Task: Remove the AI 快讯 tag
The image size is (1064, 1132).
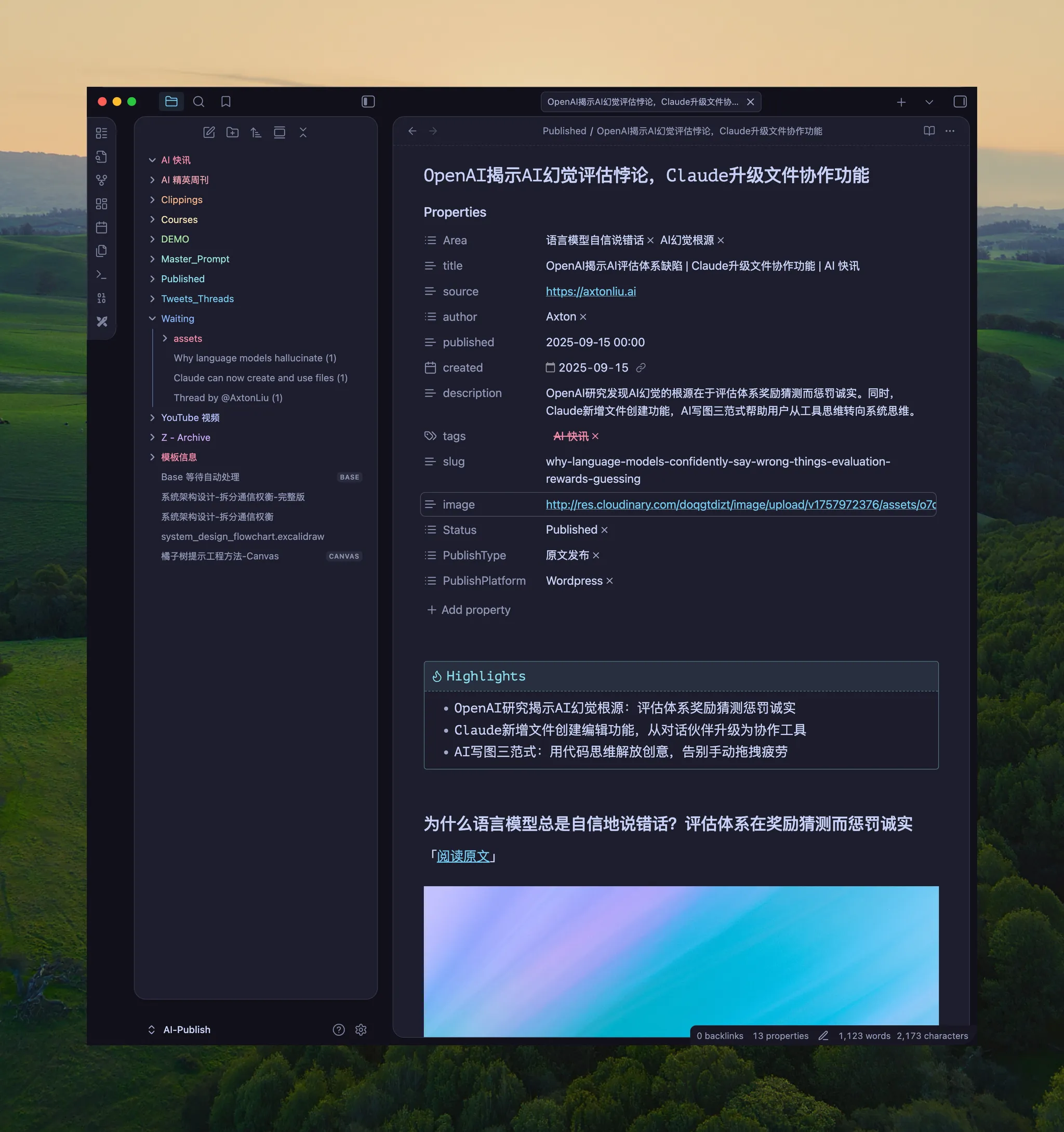Action: coord(595,436)
